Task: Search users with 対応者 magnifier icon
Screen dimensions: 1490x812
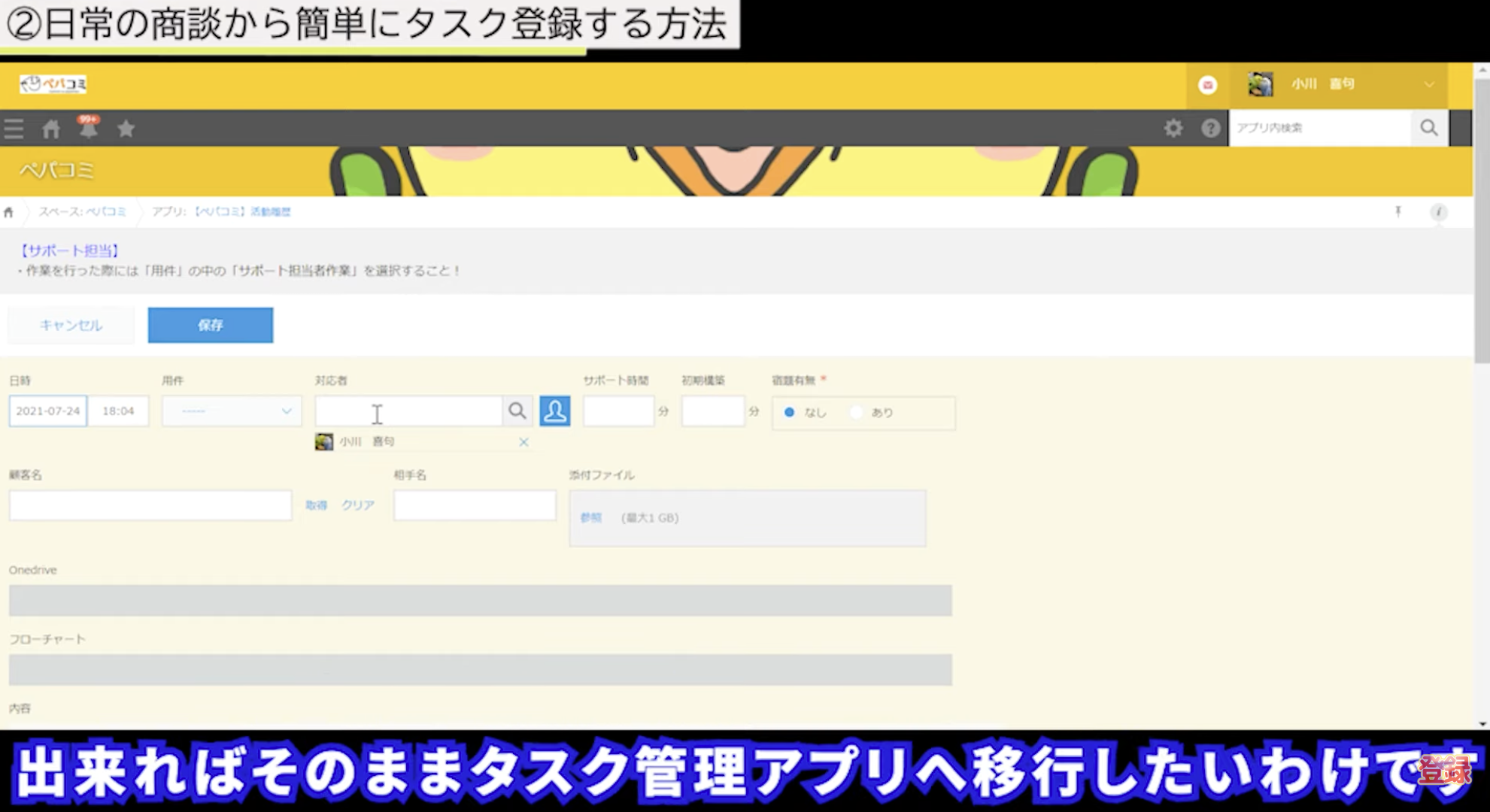Action: 517,411
